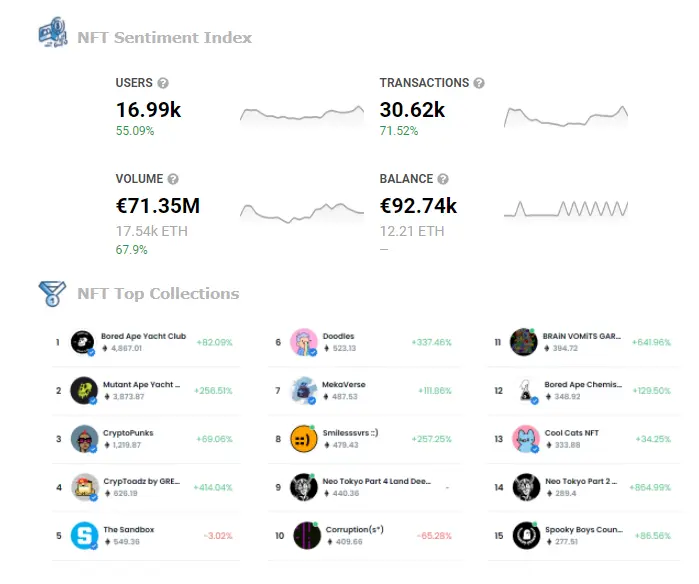
Task: Click the help icon next to USERS
Action: tap(163, 83)
